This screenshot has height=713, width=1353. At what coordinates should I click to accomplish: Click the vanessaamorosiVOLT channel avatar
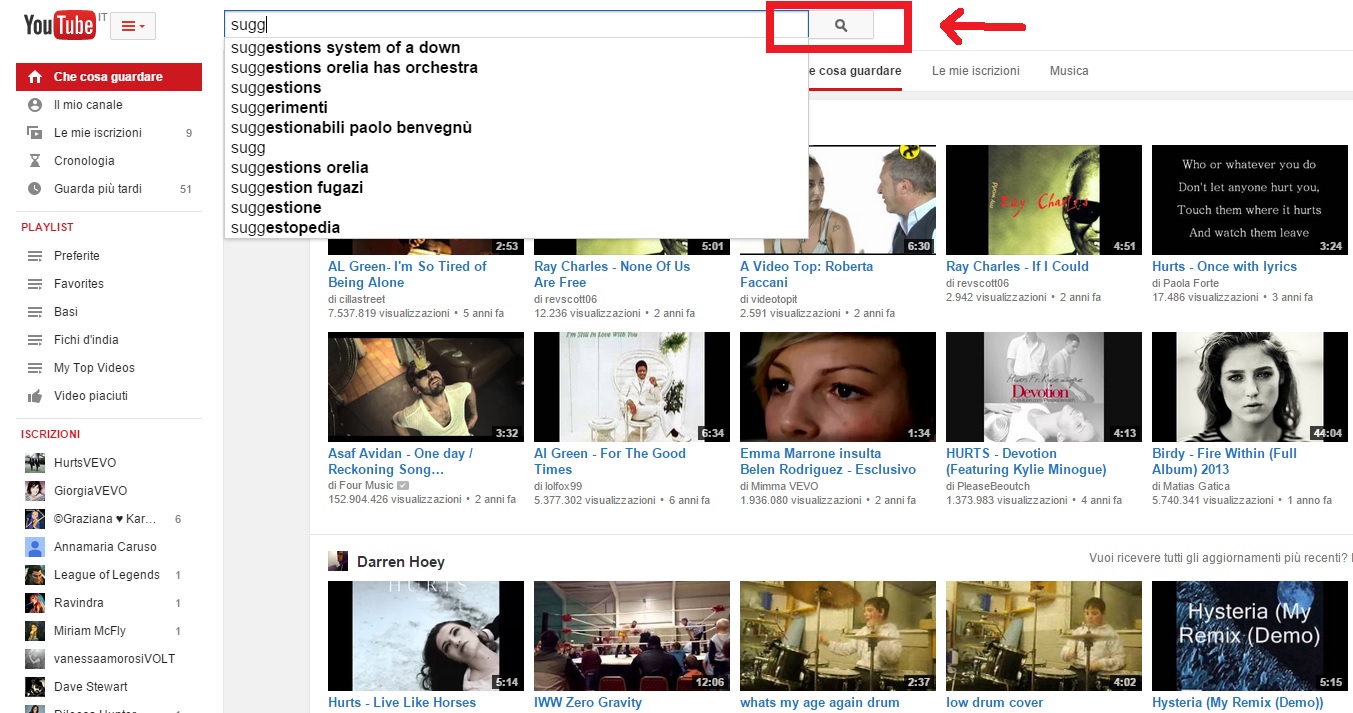click(35, 659)
